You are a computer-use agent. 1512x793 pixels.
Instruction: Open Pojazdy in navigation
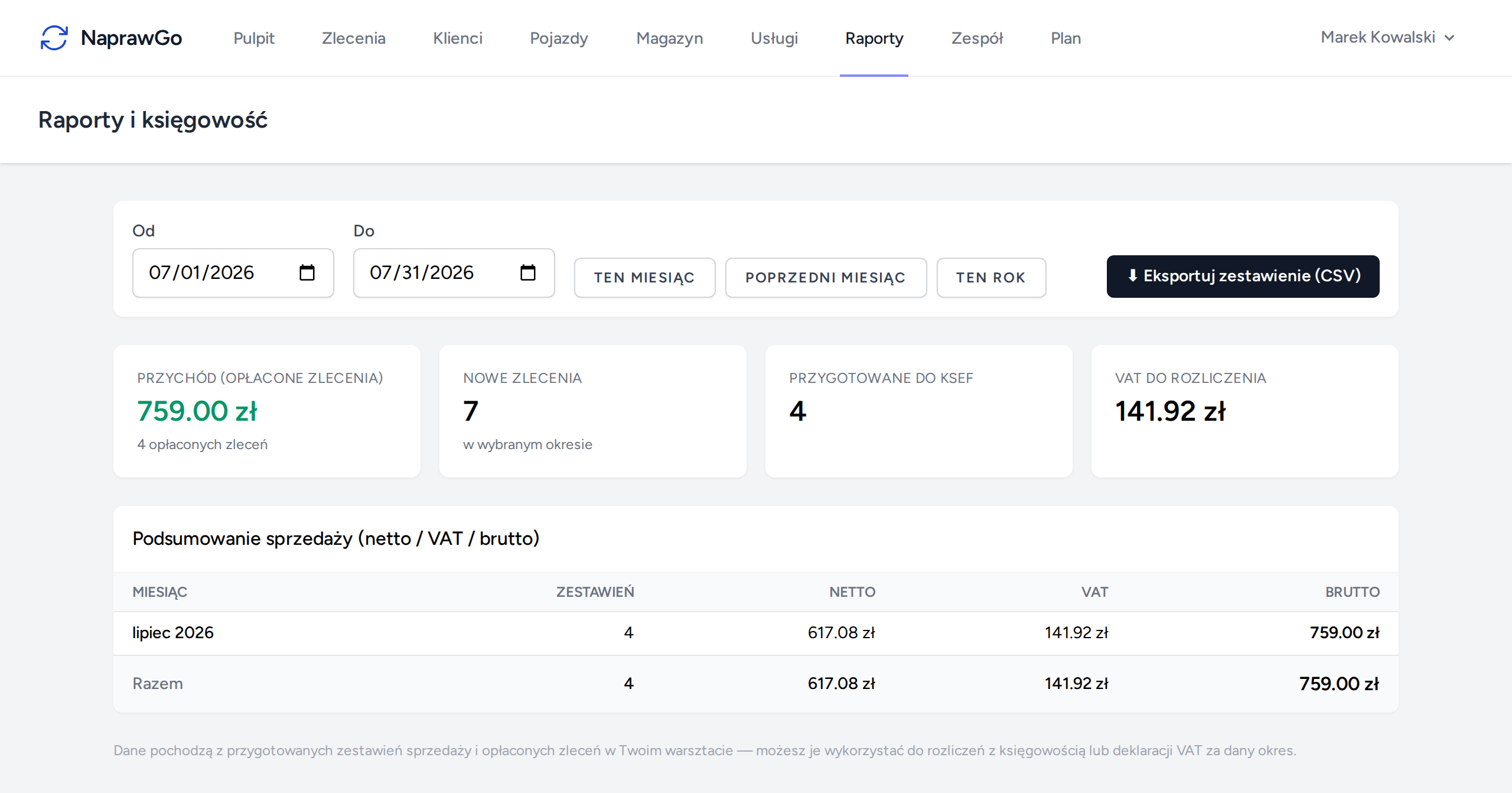coord(559,38)
